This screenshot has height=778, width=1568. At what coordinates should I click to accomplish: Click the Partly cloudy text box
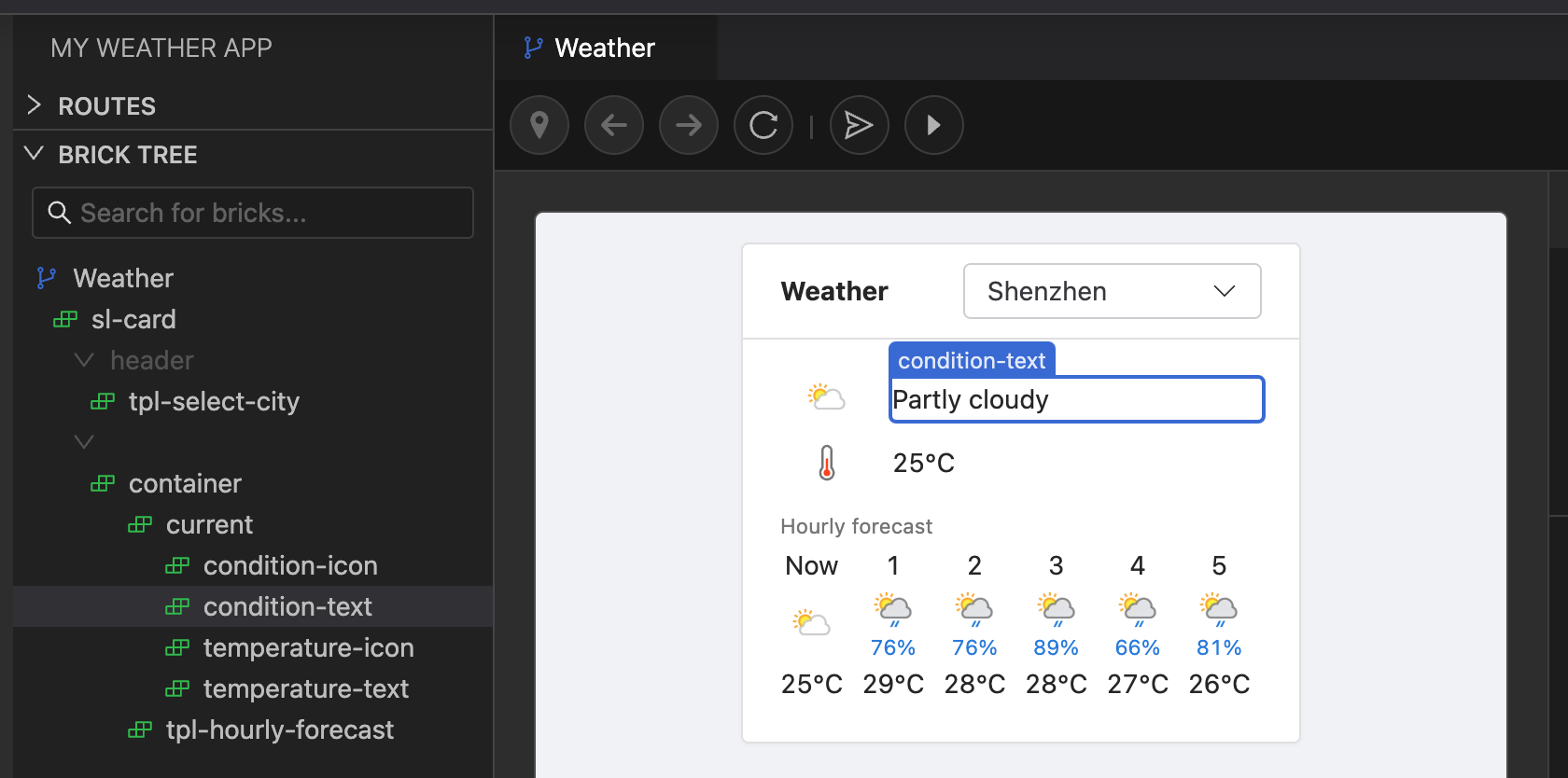tap(1076, 399)
